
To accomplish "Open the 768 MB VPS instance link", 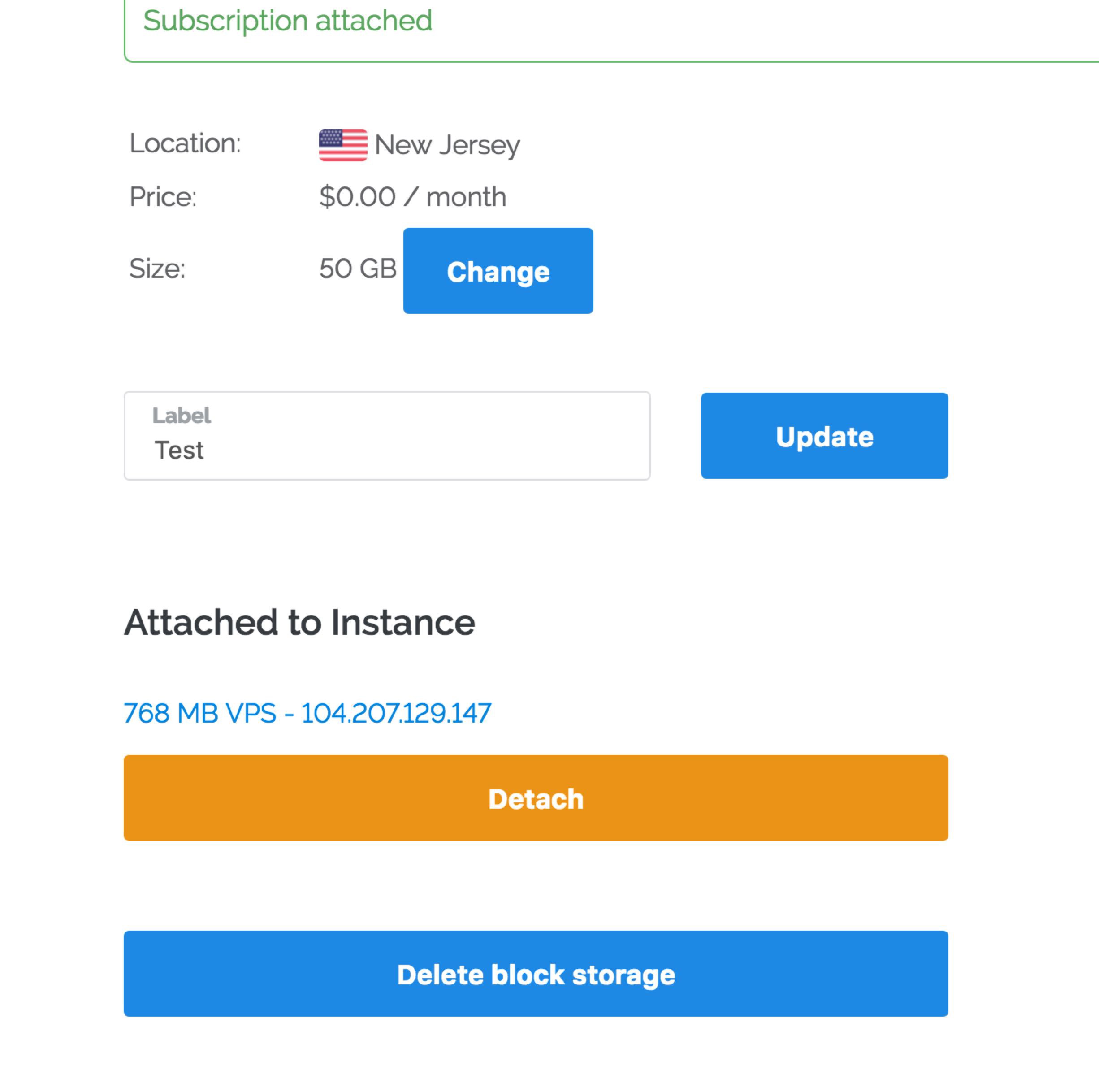I will pyautogui.click(x=199, y=713).
